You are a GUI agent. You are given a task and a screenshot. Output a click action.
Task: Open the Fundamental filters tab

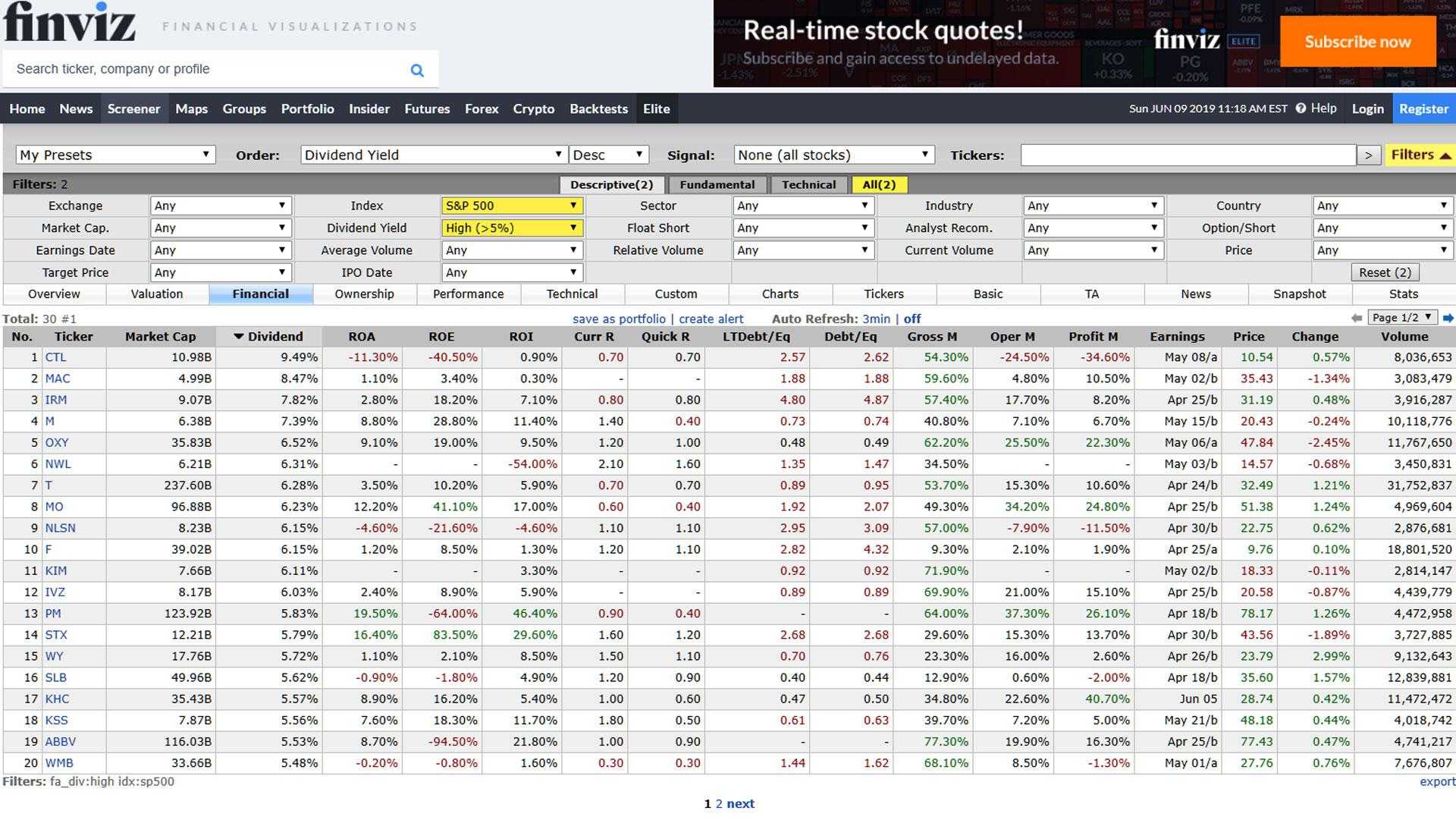pyautogui.click(x=717, y=184)
